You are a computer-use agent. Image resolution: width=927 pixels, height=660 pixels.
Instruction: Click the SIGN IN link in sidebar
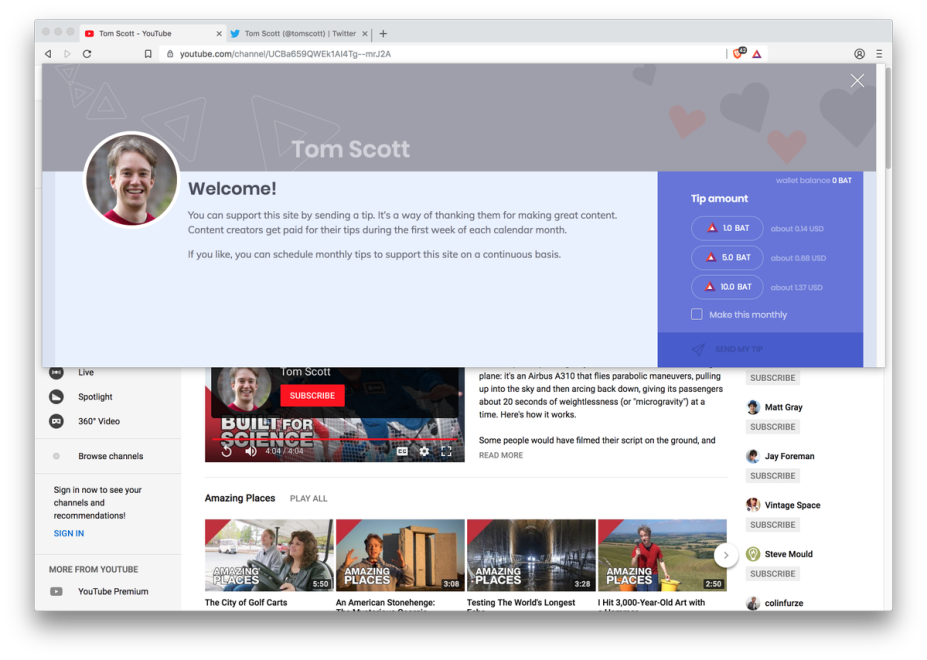pyautogui.click(x=69, y=533)
